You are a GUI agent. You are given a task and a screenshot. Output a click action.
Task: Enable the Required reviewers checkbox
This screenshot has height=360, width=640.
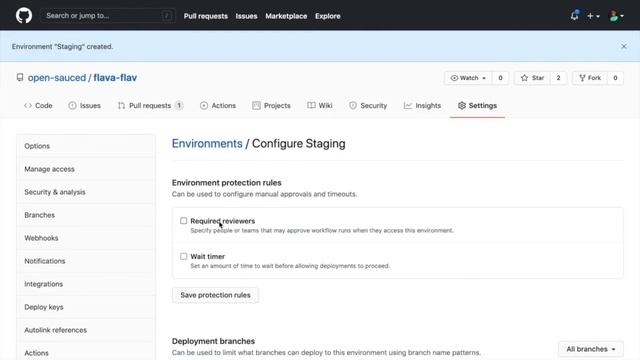click(183, 221)
